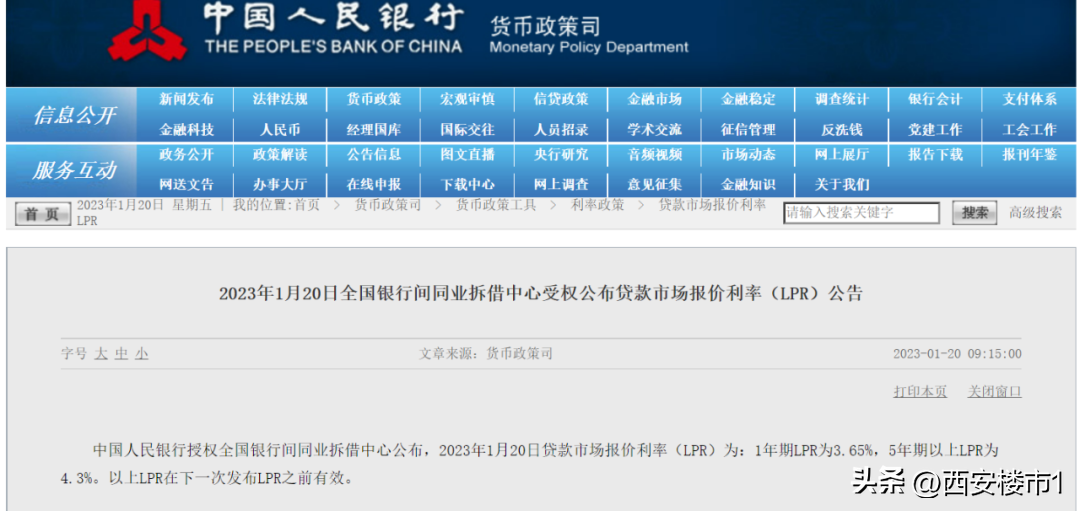
Task: Set font size to 中
Action: point(121,354)
